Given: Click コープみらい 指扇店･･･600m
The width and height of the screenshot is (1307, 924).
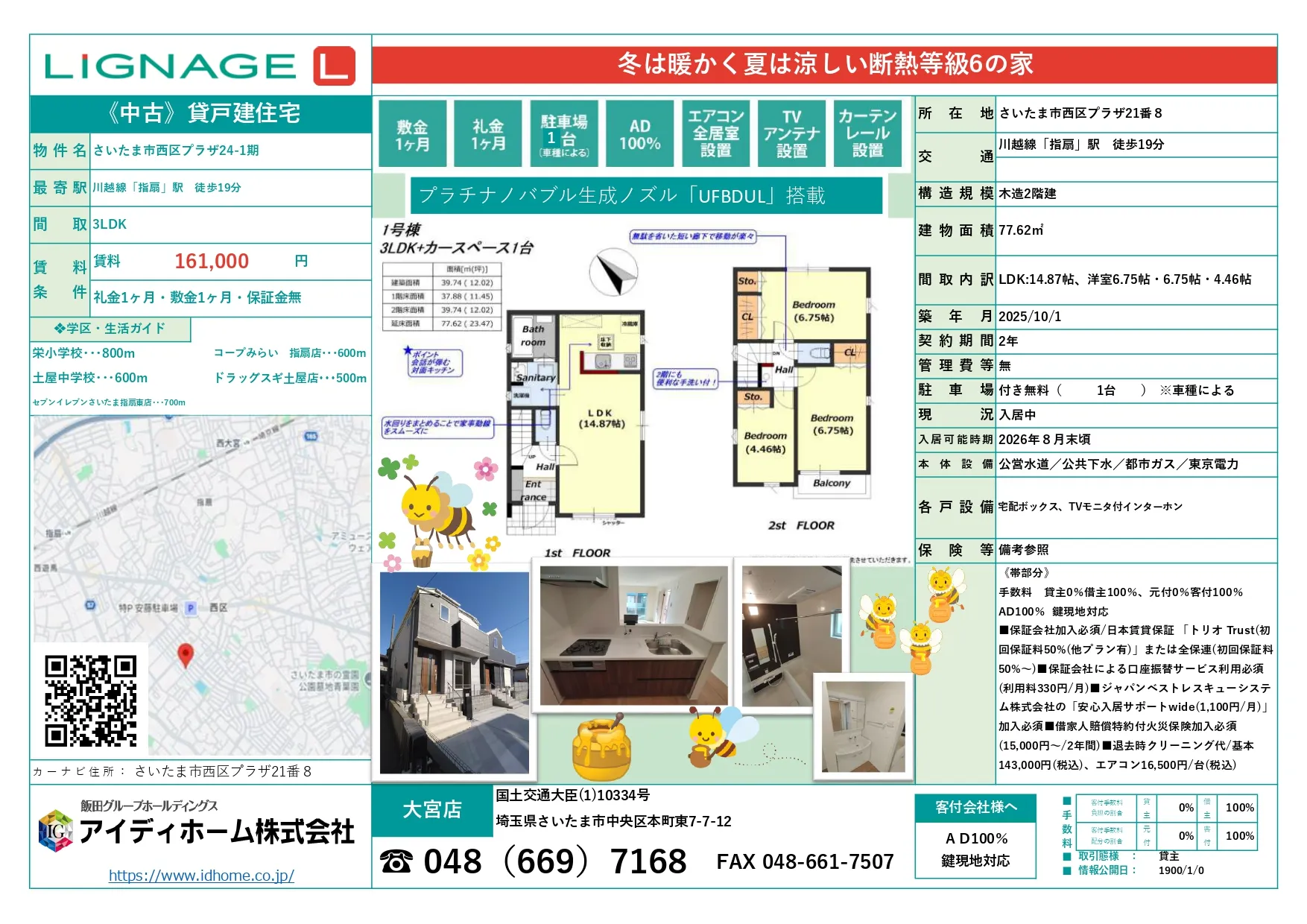Looking at the screenshot, I should pos(290,353).
